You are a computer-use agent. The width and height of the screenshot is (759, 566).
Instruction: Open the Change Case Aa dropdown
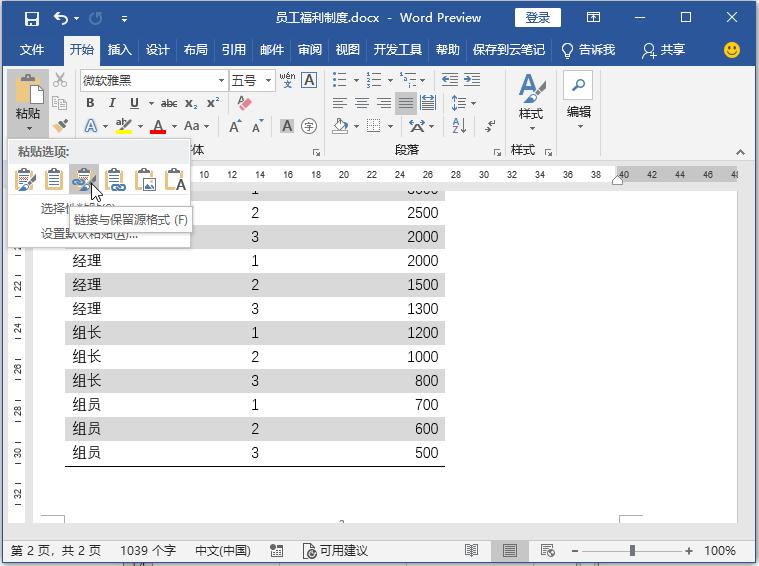(x=196, y=126)
